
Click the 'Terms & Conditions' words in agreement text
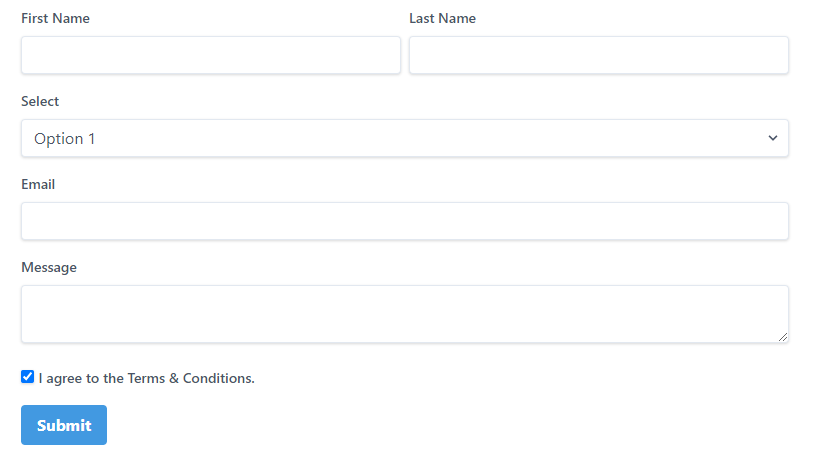pos(191,378)
